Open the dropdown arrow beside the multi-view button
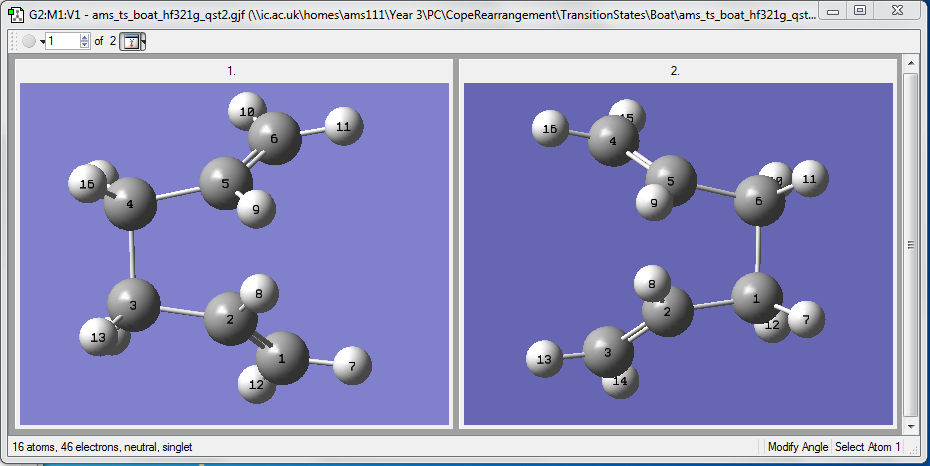Screen dimensions: 930x466 (x=144, y=42)
